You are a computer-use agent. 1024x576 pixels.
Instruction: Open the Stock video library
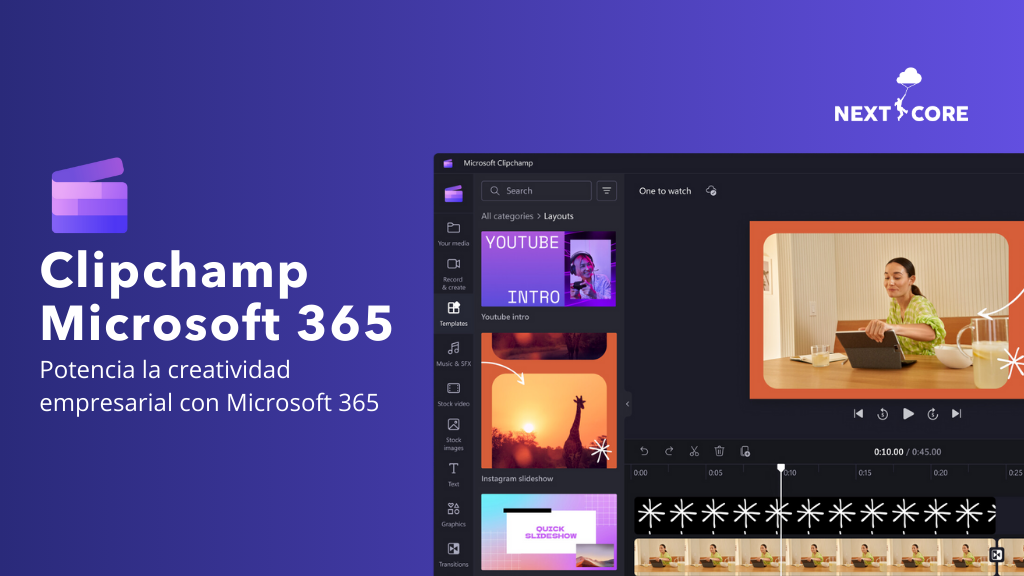tap(453, 393)
